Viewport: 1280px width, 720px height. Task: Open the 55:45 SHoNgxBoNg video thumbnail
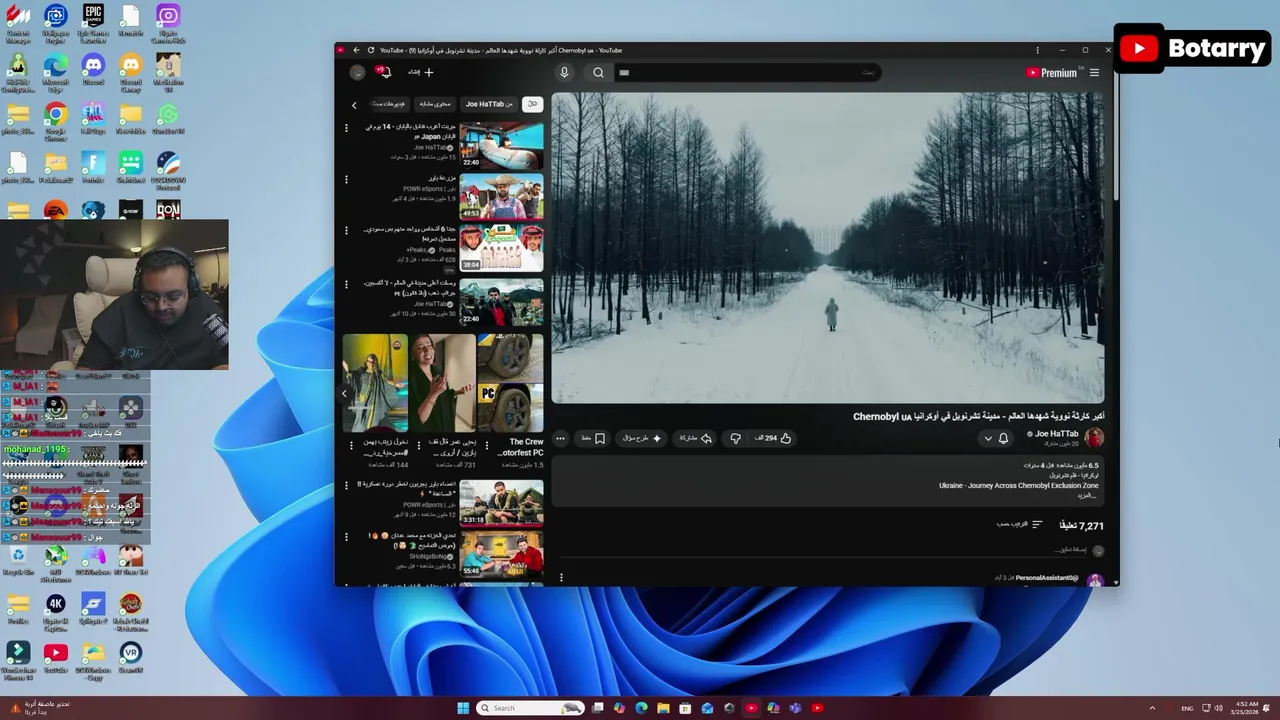tap(501, 554)
